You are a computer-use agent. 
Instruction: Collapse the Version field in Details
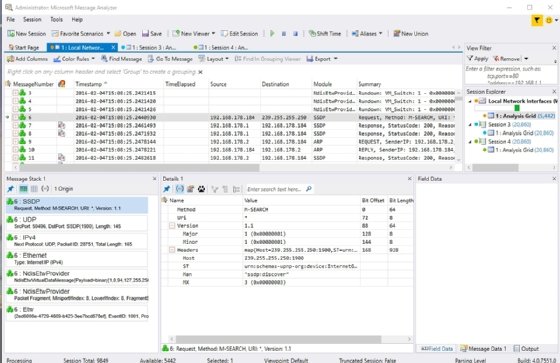click(172, 226)
